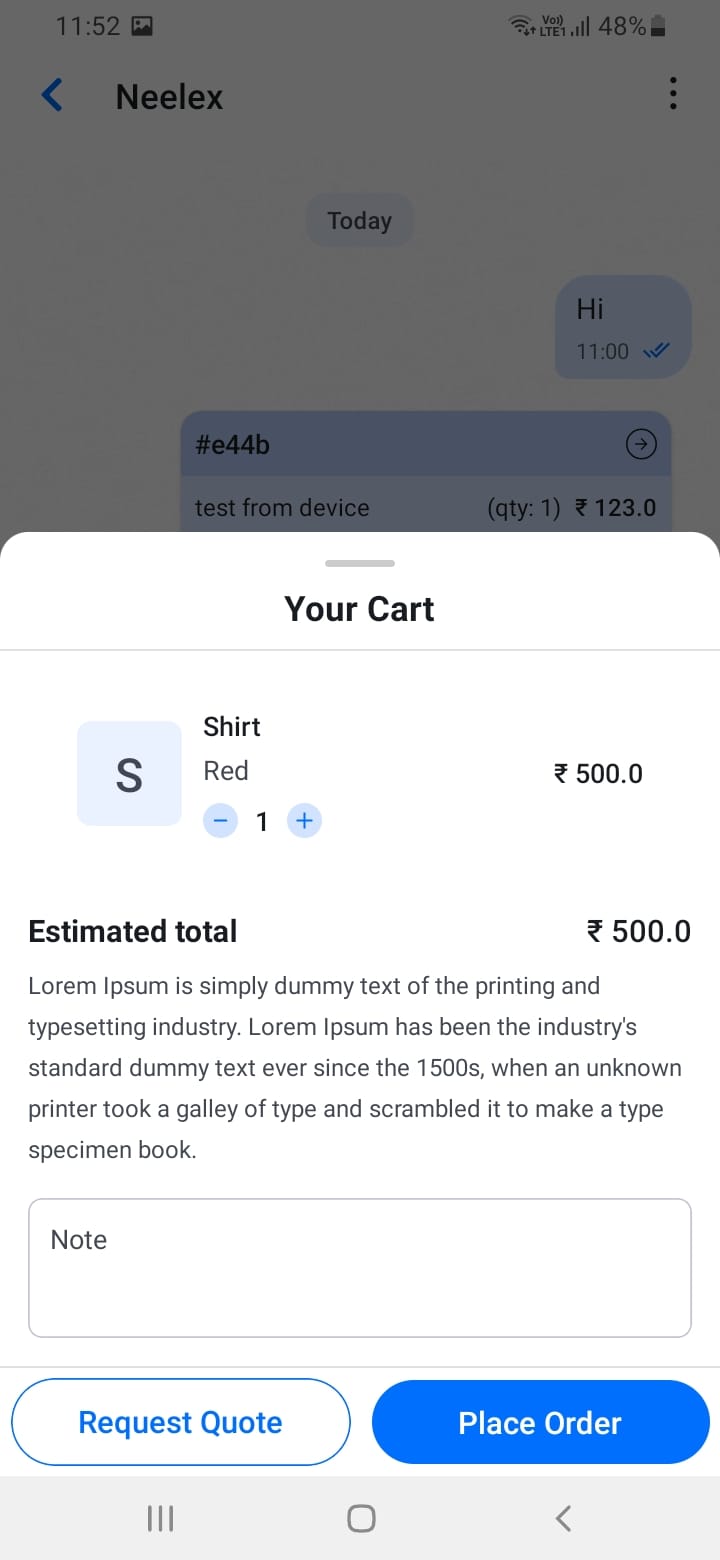Tap the 'Hi' chat message bubble
Image resolution: width=720 pixels, height=1560 pixels.
622,327
